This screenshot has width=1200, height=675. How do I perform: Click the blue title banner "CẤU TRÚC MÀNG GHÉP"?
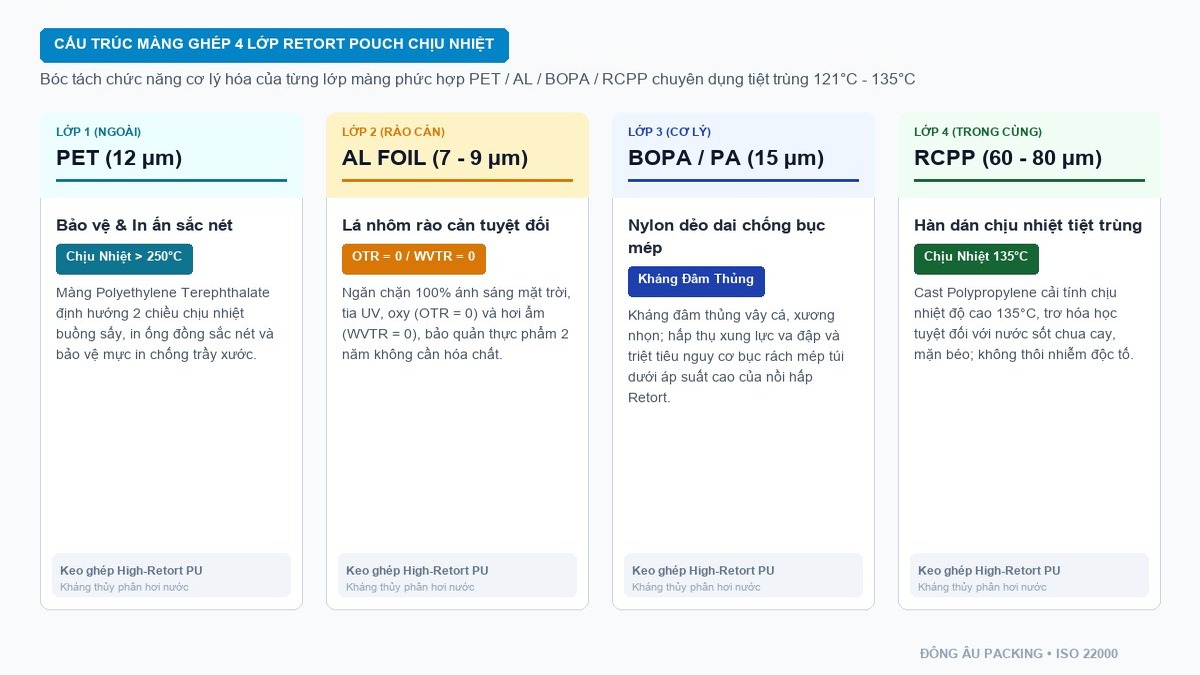[274, 45]
